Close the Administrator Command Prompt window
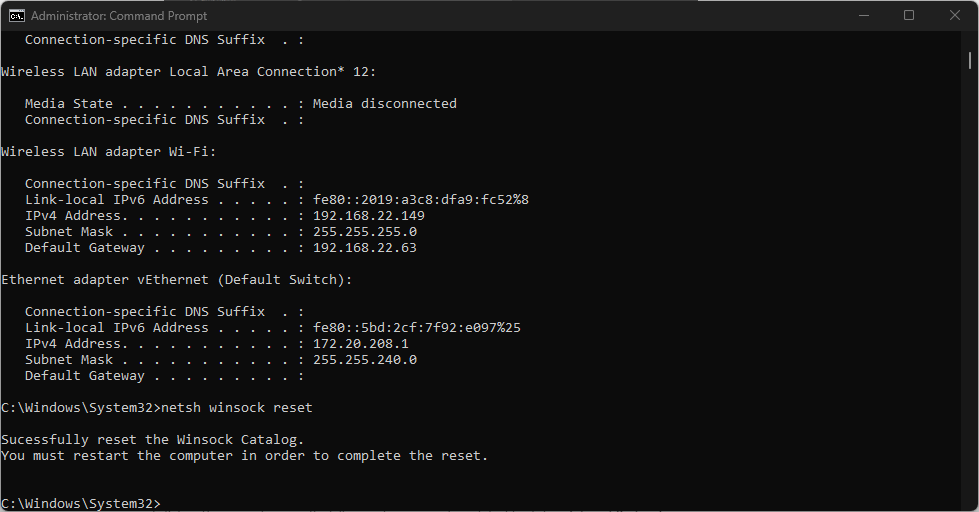The width and height of the screenshot is (979, 512). click(955, 15)
